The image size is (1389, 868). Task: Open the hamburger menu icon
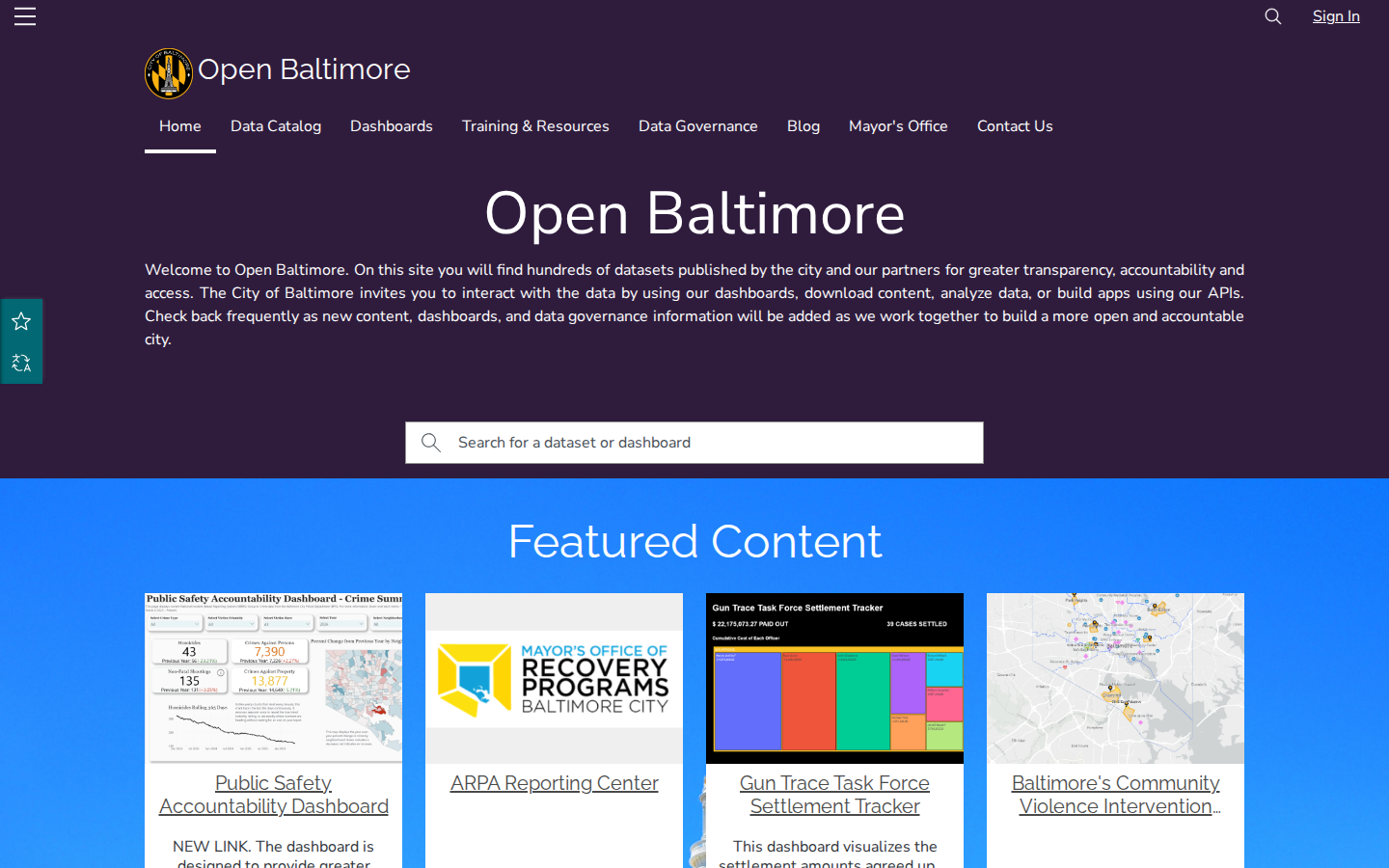[x=25, y=16]
